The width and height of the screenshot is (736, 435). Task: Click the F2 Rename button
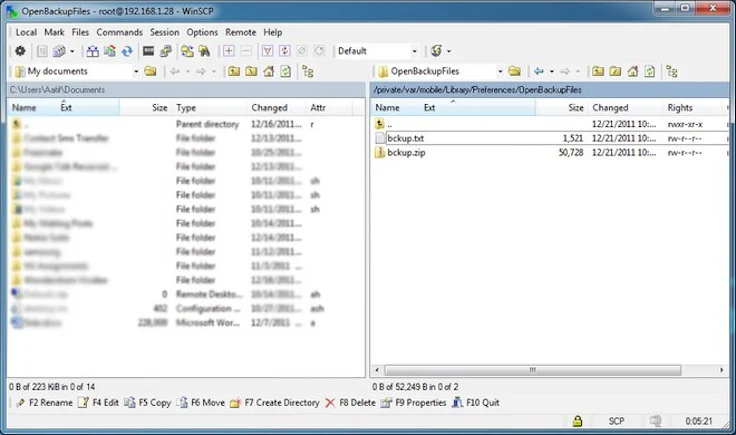45,403
